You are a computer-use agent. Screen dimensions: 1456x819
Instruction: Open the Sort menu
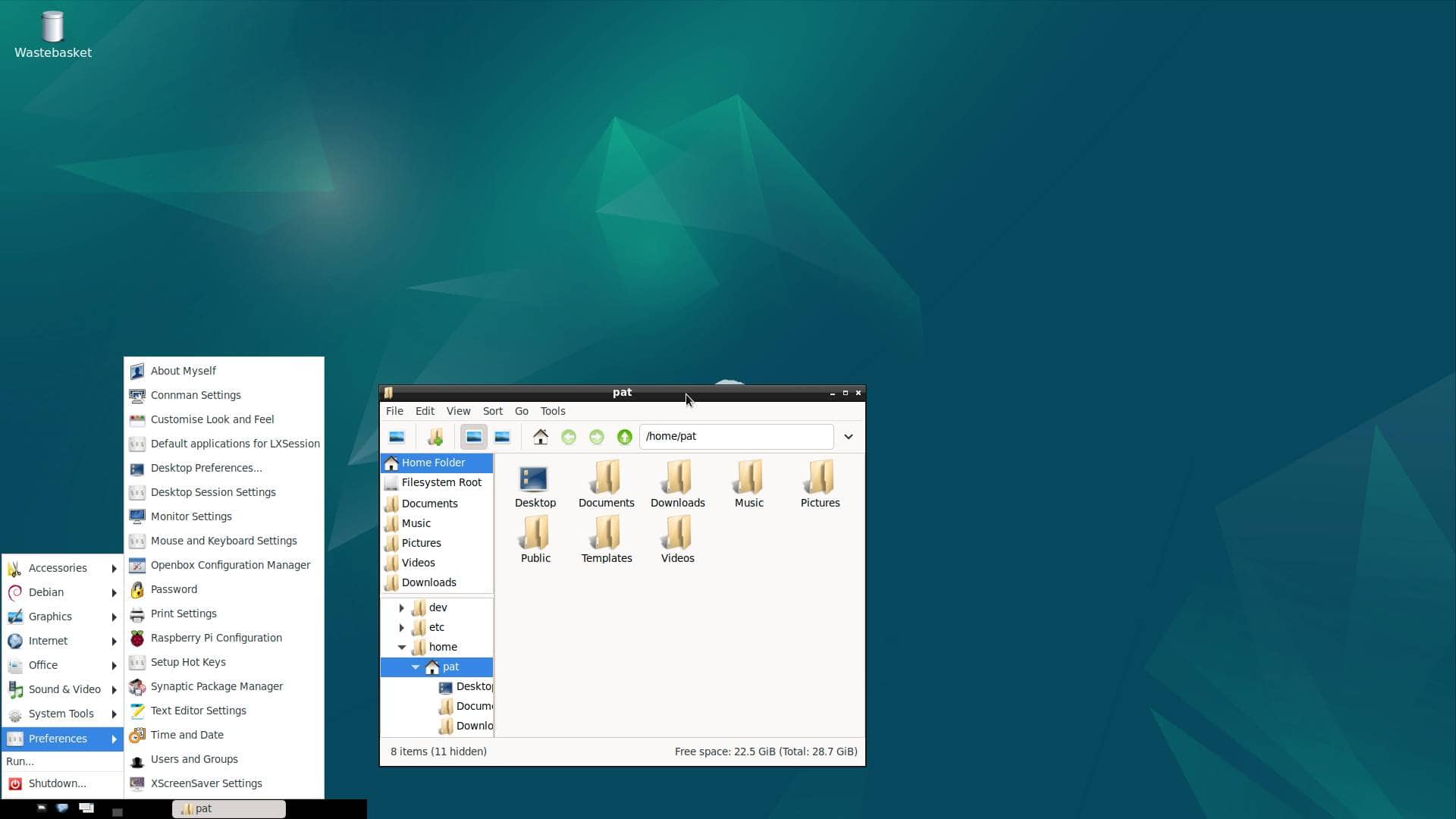coord(492,411)
